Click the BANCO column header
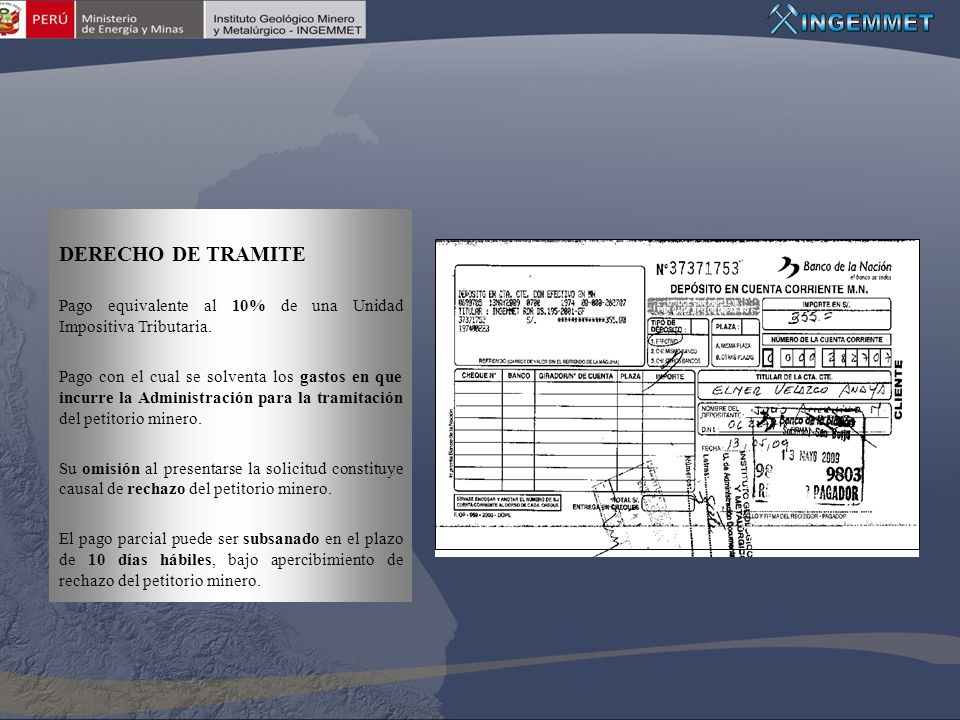The height and width of the screenshot is (720, 960). point(519,376)
